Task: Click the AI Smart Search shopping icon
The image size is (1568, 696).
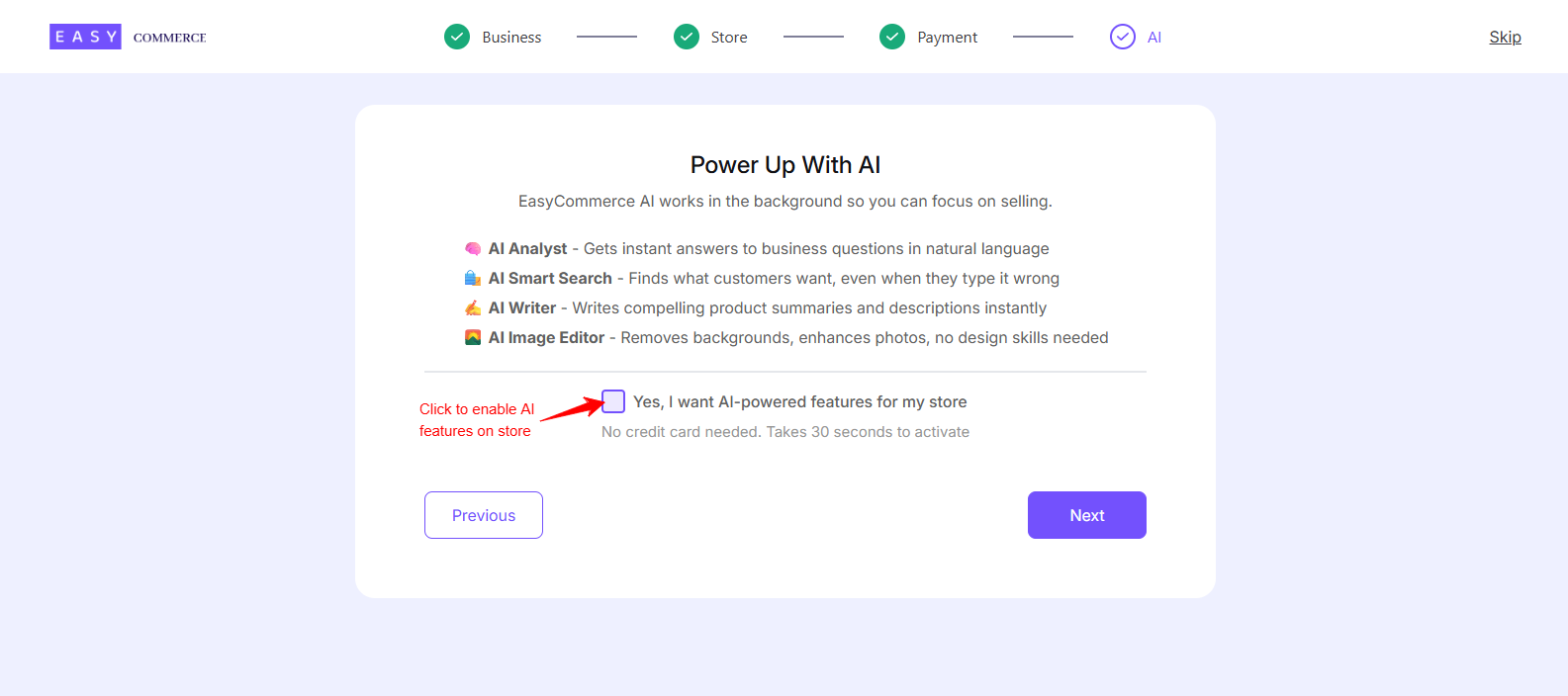Action: (x=473, y=279)
